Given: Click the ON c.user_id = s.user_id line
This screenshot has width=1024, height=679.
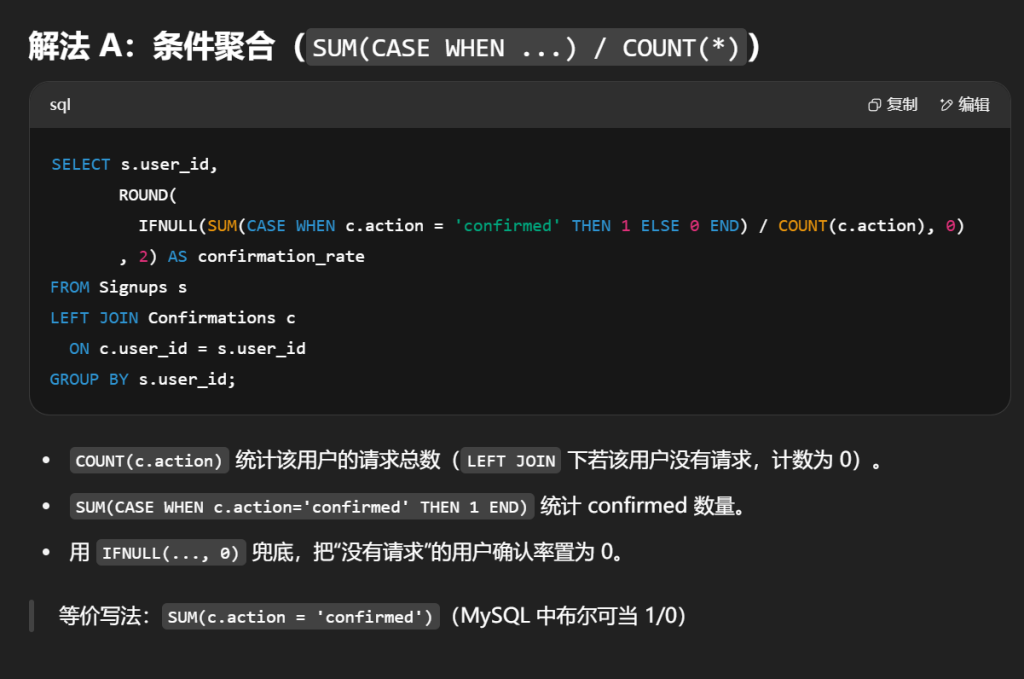Looking at the screenshot, I should pos(187,349).
